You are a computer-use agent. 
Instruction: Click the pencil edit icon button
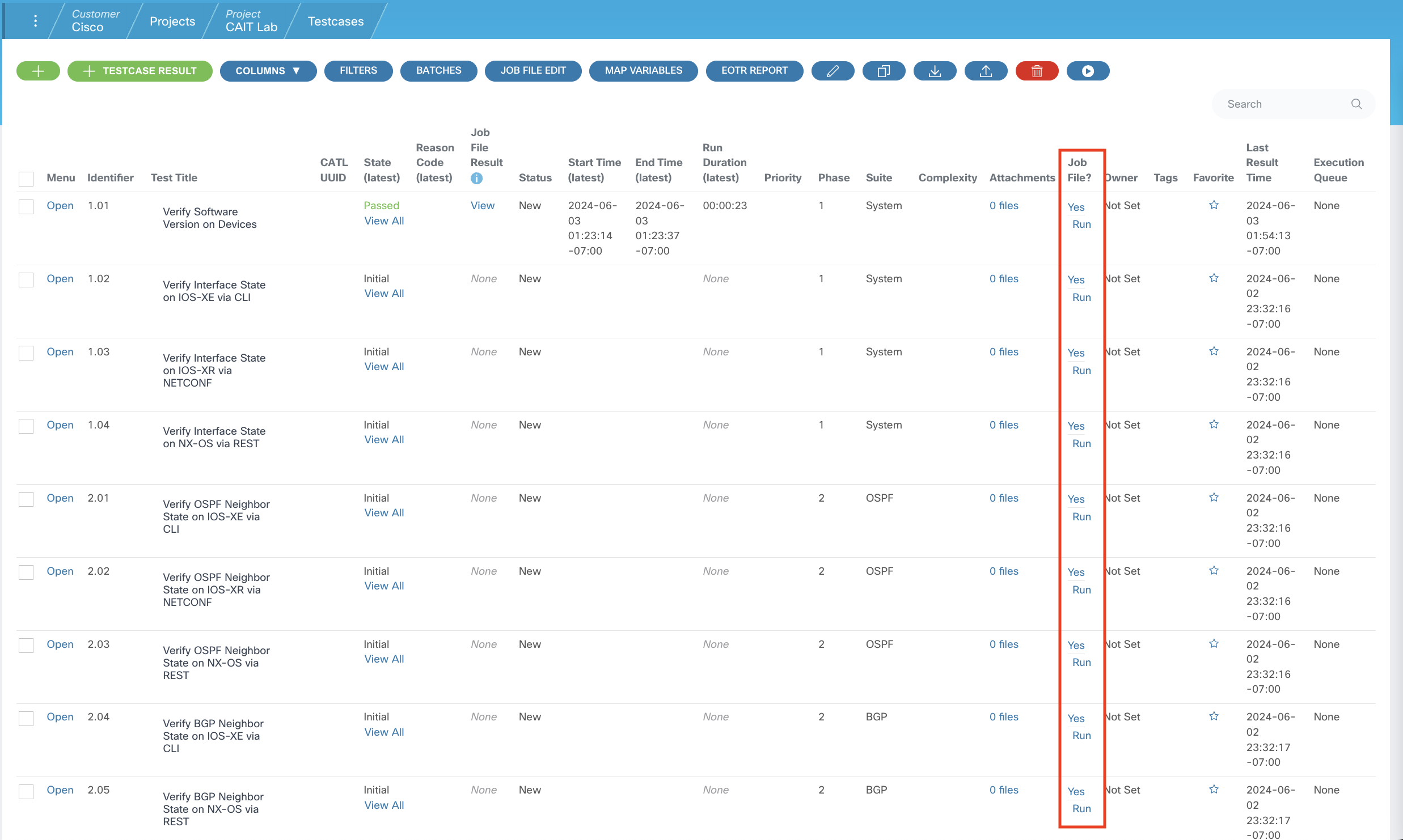tap(832, 71)
